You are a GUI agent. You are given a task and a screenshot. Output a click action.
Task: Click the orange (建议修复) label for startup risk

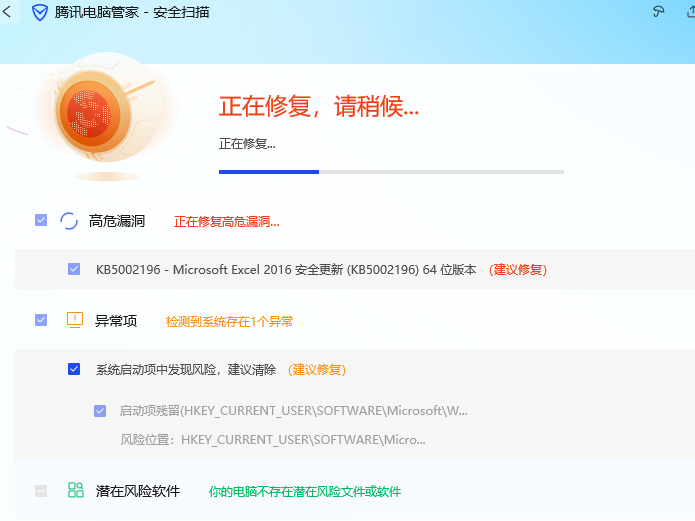[x=317, y=370]
